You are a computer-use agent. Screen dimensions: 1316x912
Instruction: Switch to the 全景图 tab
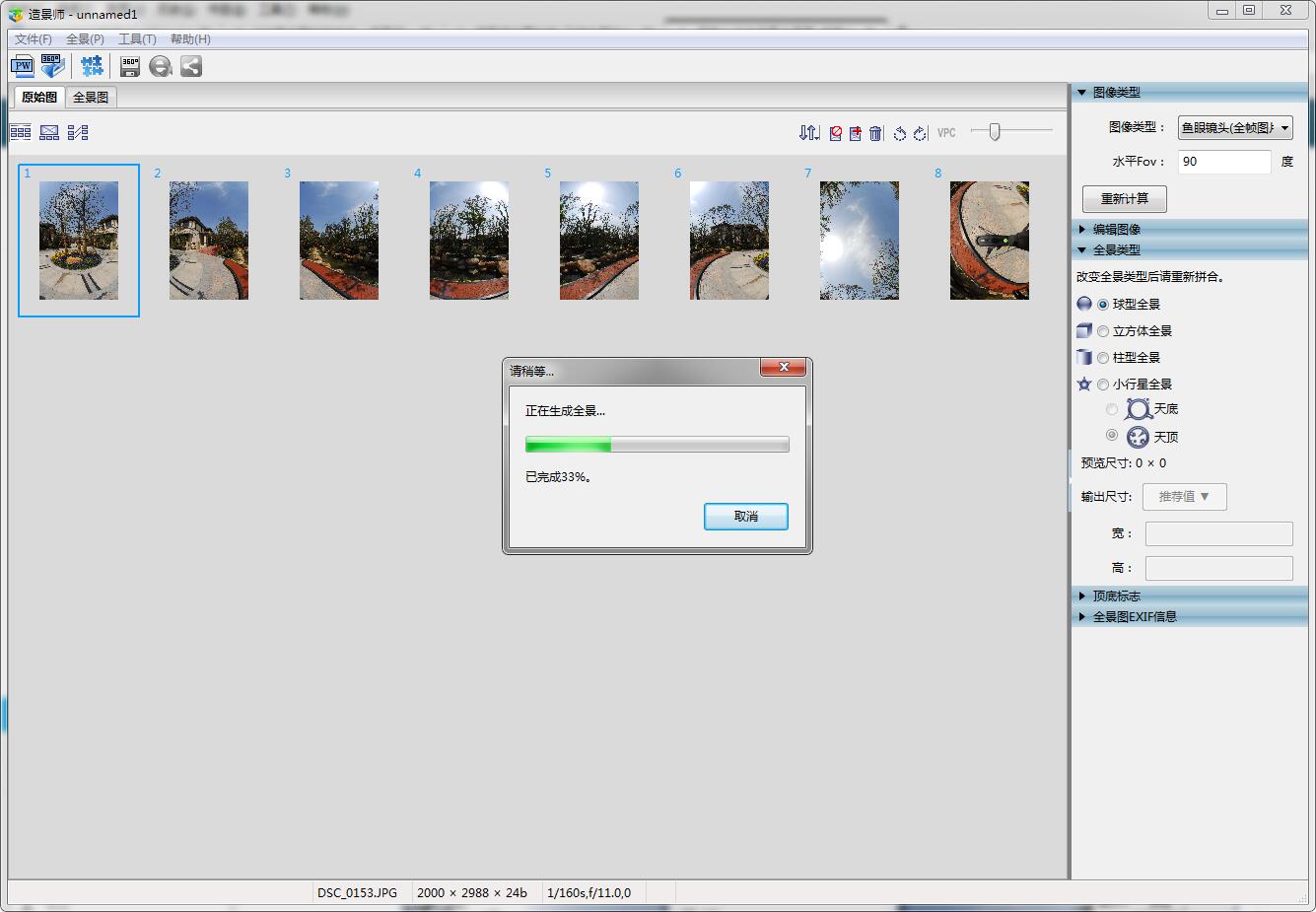coord(91,98)
